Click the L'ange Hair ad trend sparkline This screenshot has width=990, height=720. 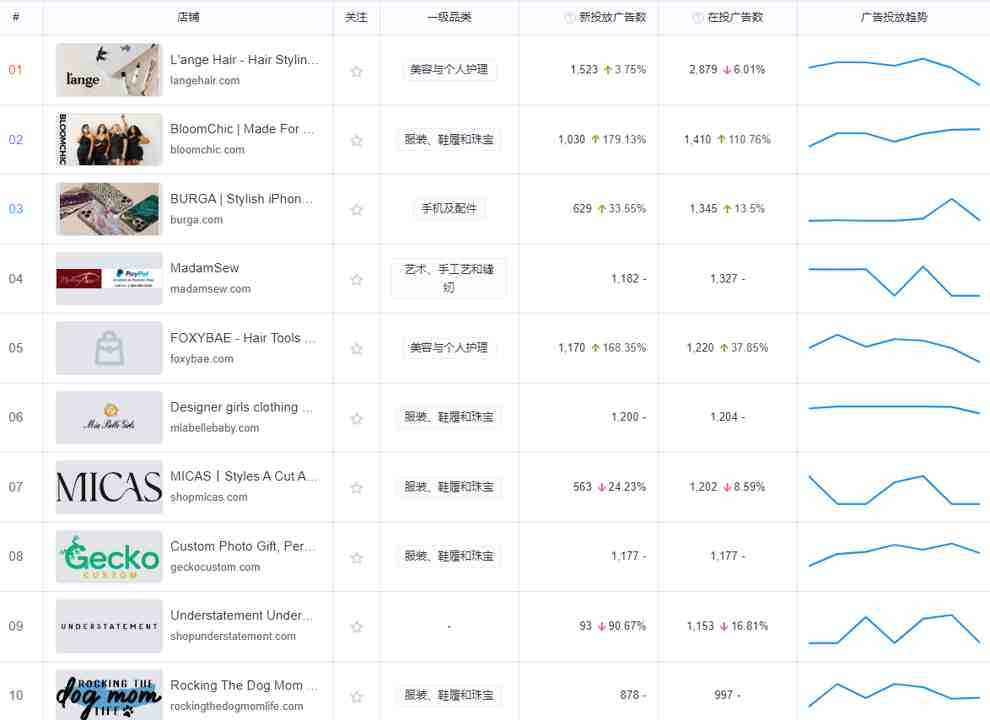(x=894, y=71)
